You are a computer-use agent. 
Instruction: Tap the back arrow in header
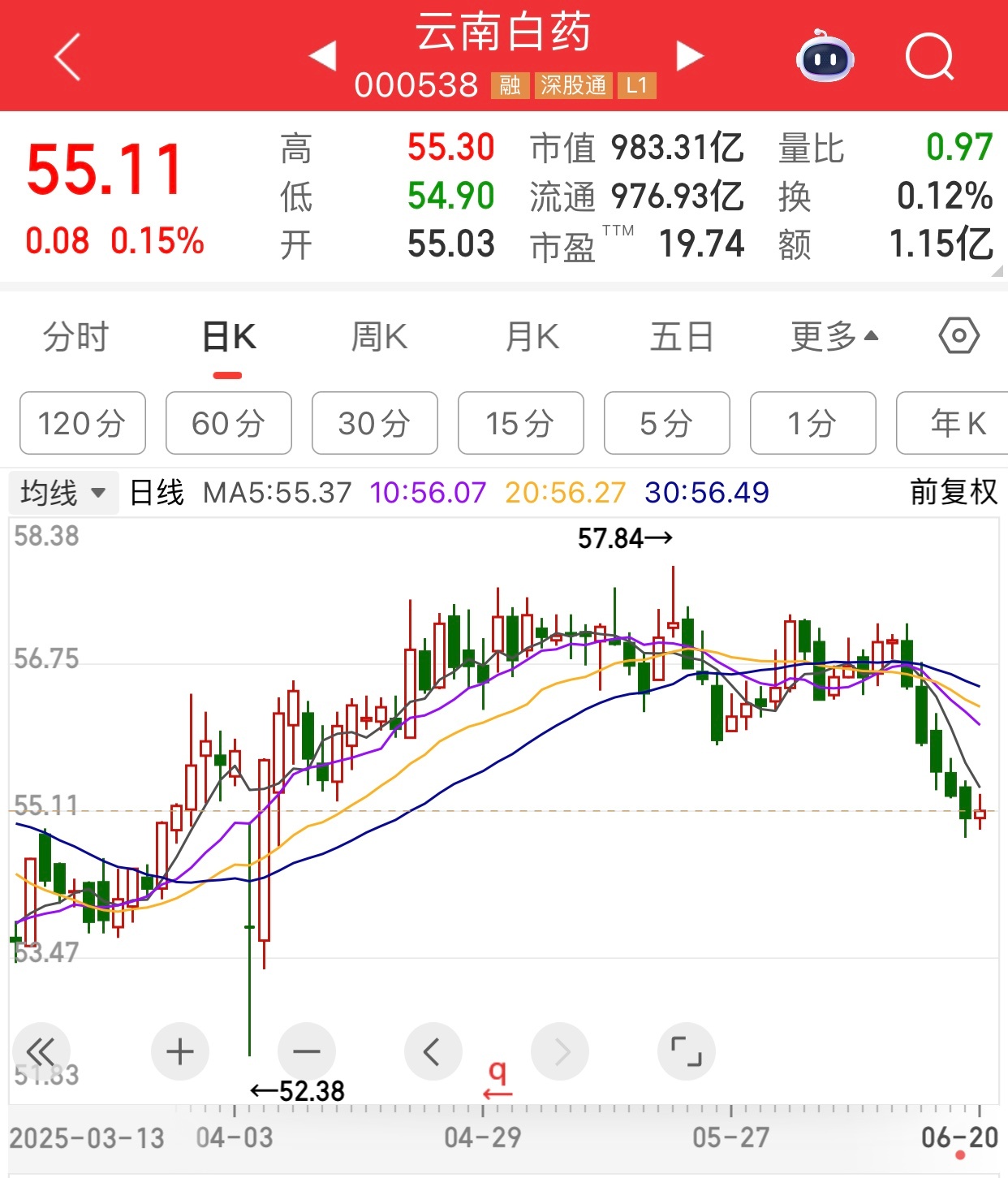pyautogui.click(x=68, y=57)
